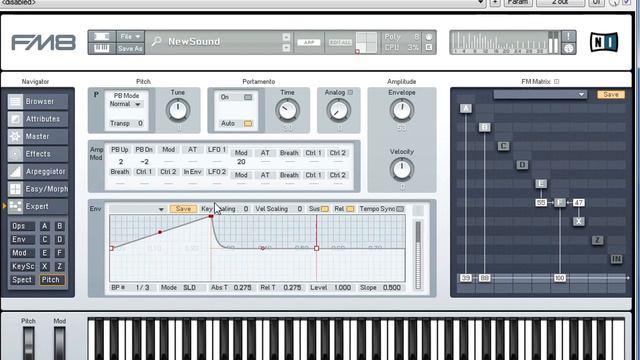This screenshot has width=640, height=360.
Task: Open the File menu dropdown
Action: pos(130,36)
